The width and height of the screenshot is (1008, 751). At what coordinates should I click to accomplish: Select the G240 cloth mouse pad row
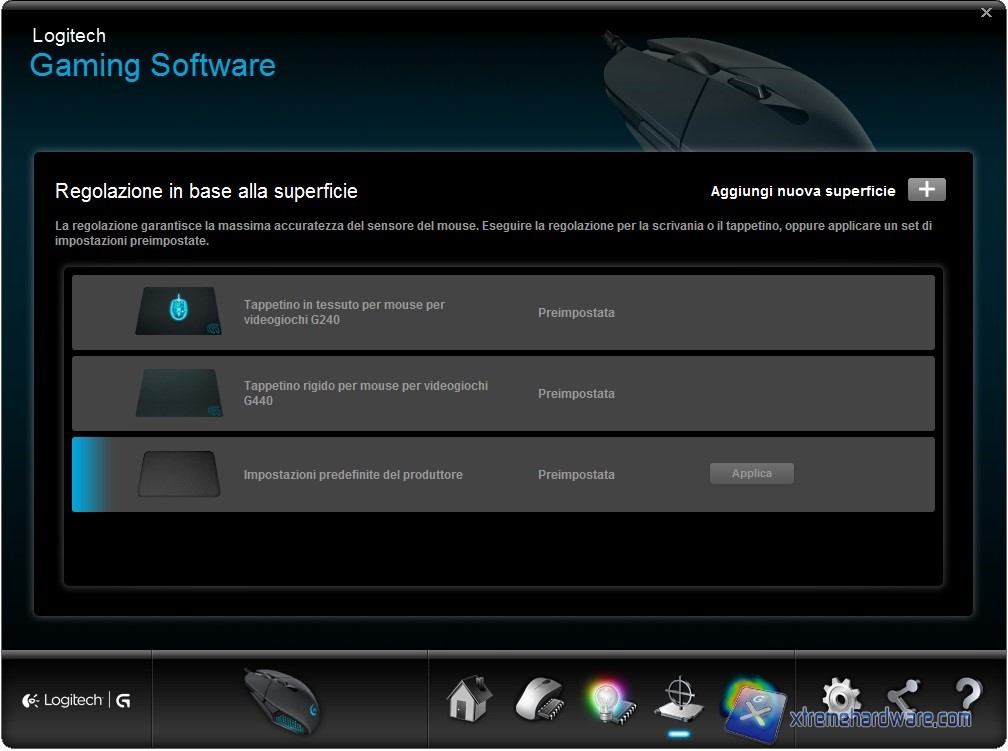(503, 313)
